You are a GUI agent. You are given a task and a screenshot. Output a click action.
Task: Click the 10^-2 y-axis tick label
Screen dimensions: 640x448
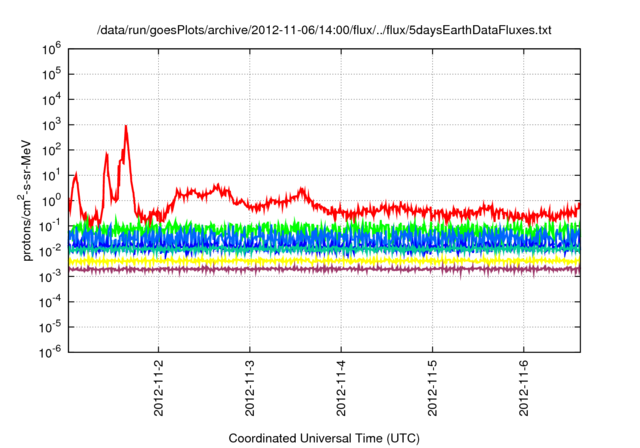50,252
